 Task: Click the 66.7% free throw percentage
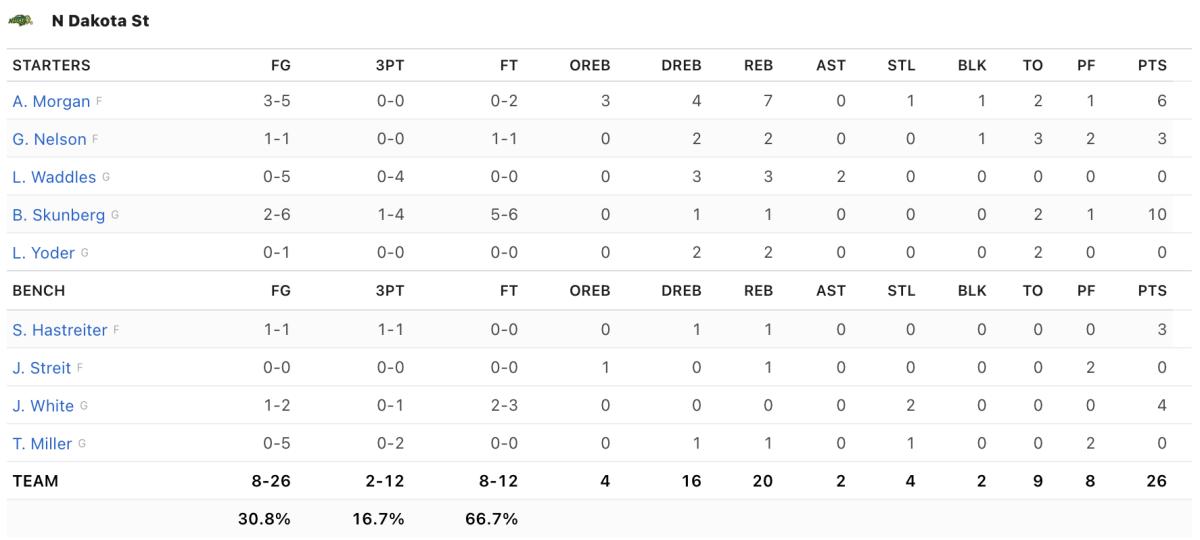point(492,519)
